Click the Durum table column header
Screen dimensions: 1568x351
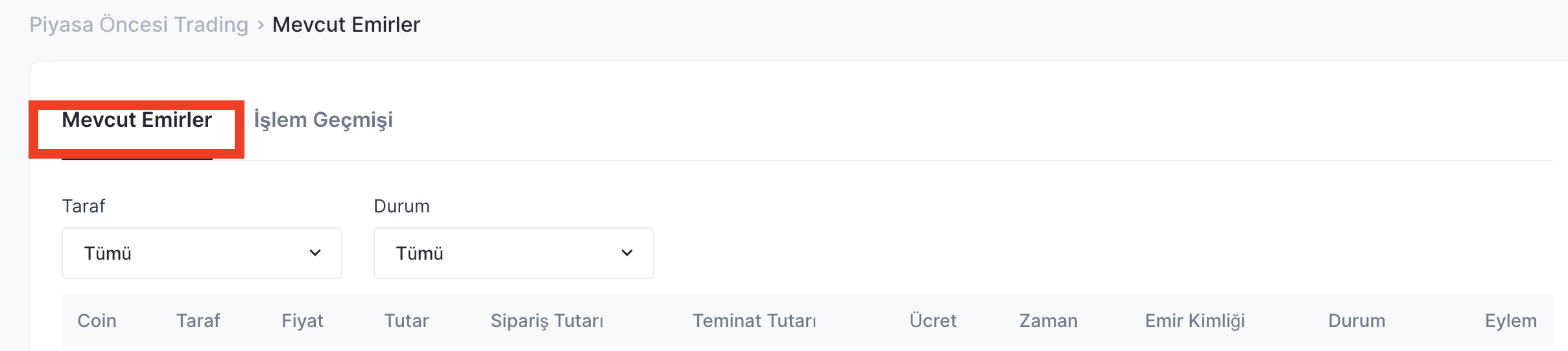coord(1357,321)
